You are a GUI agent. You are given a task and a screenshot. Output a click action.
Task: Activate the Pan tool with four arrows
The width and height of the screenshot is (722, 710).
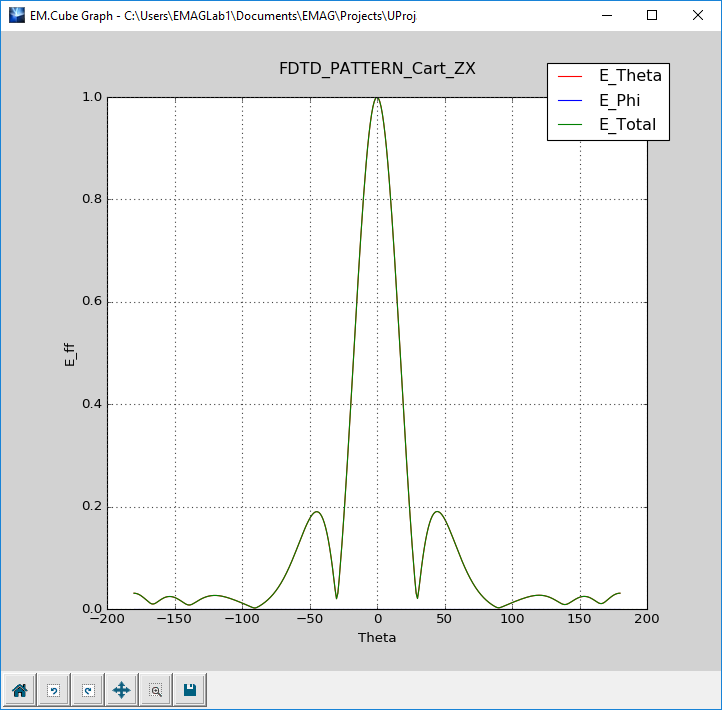click(x=121, y=689)
